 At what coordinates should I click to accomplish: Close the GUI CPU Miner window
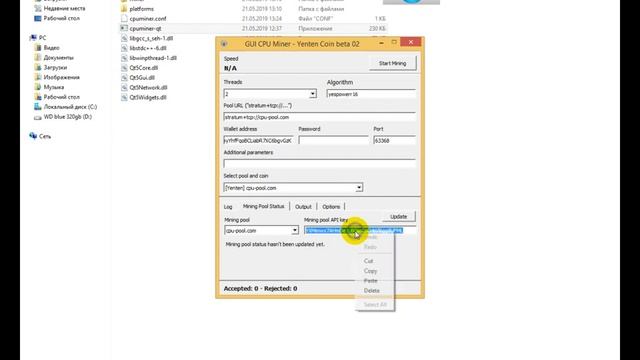tap(411, 42)
